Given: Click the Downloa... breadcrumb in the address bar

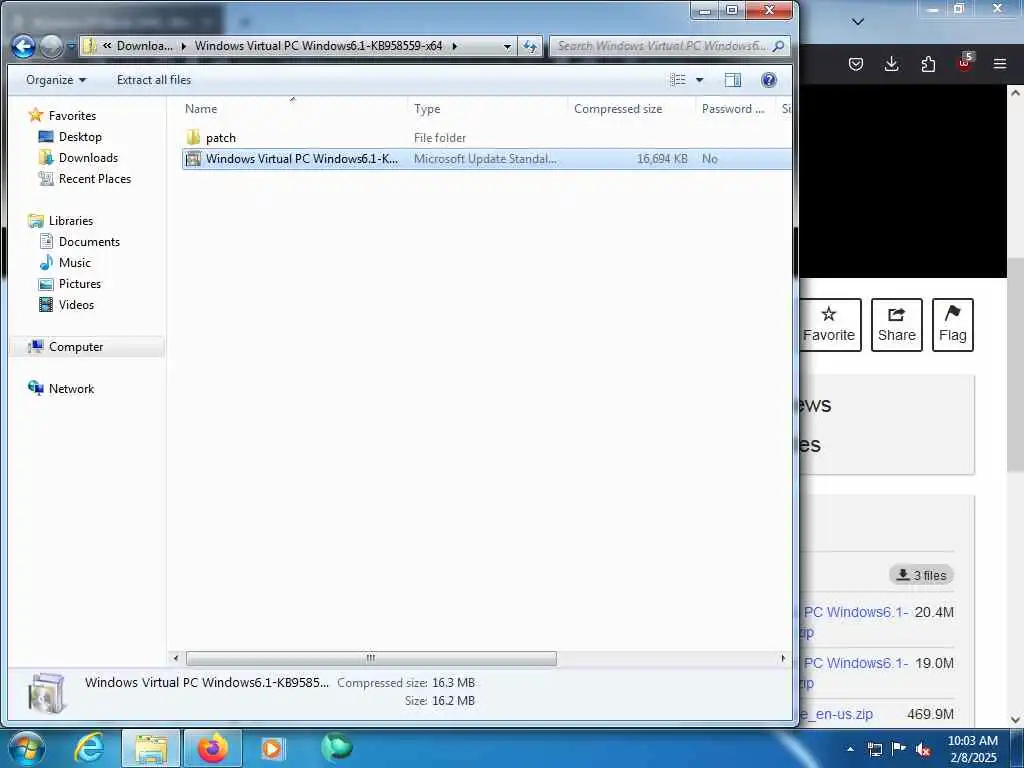Looking at the screenshot, I should [x=144, y=46].
